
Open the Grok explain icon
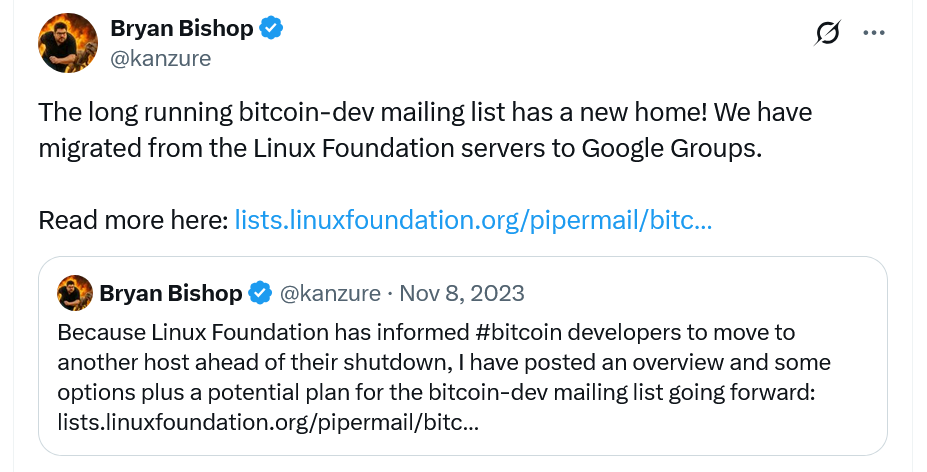[x=827, y=34]
